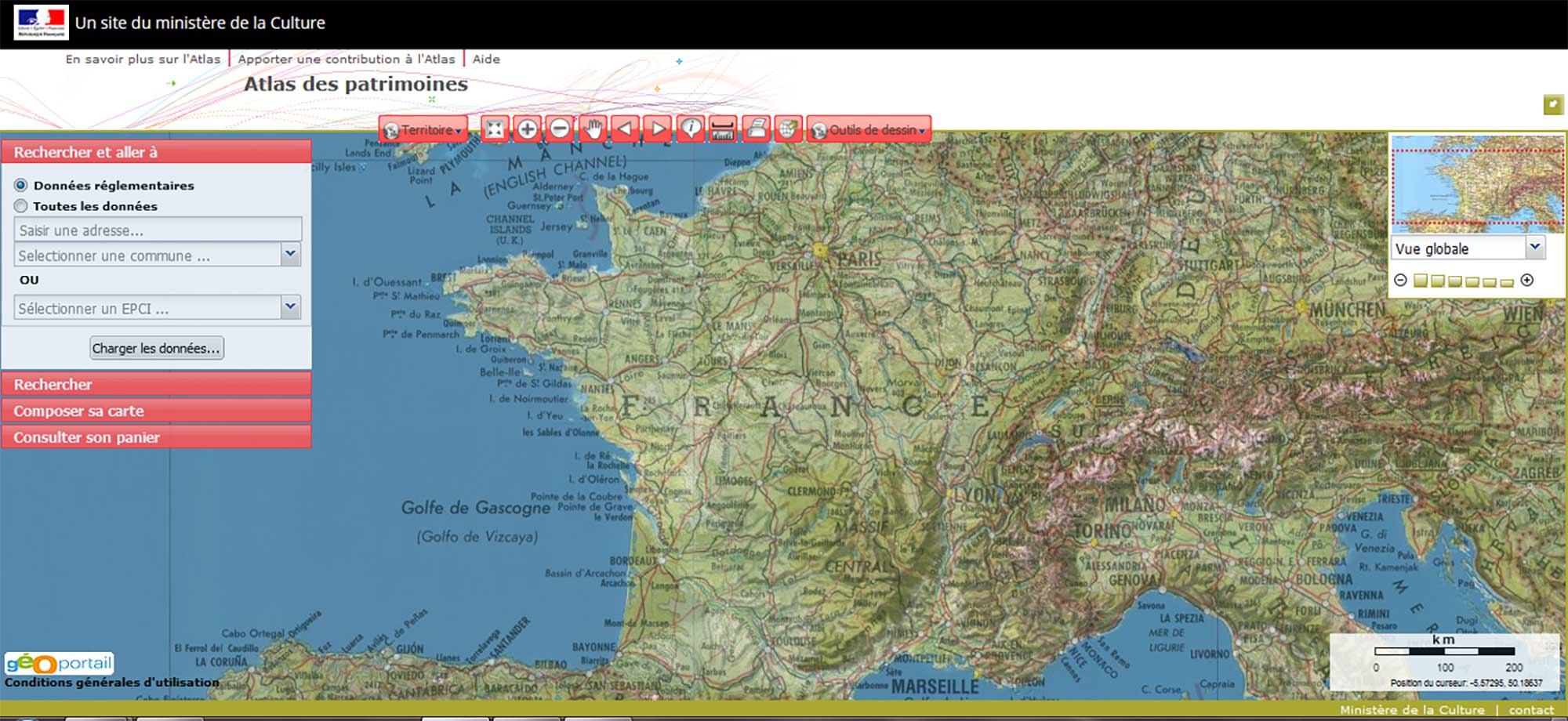The width and height of the screenshot is (1568, 721).
Task: Select the zoom in plus tool
Action: pos(528,129)
